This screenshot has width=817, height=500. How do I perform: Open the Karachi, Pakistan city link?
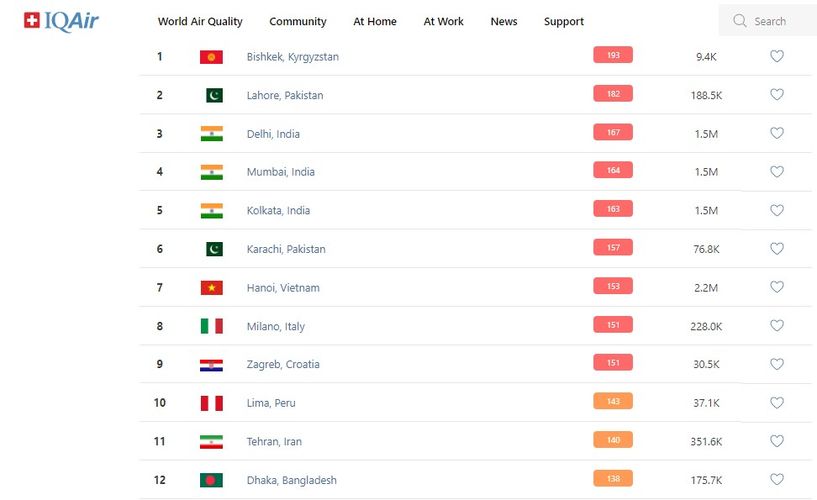tap(286, 249)
